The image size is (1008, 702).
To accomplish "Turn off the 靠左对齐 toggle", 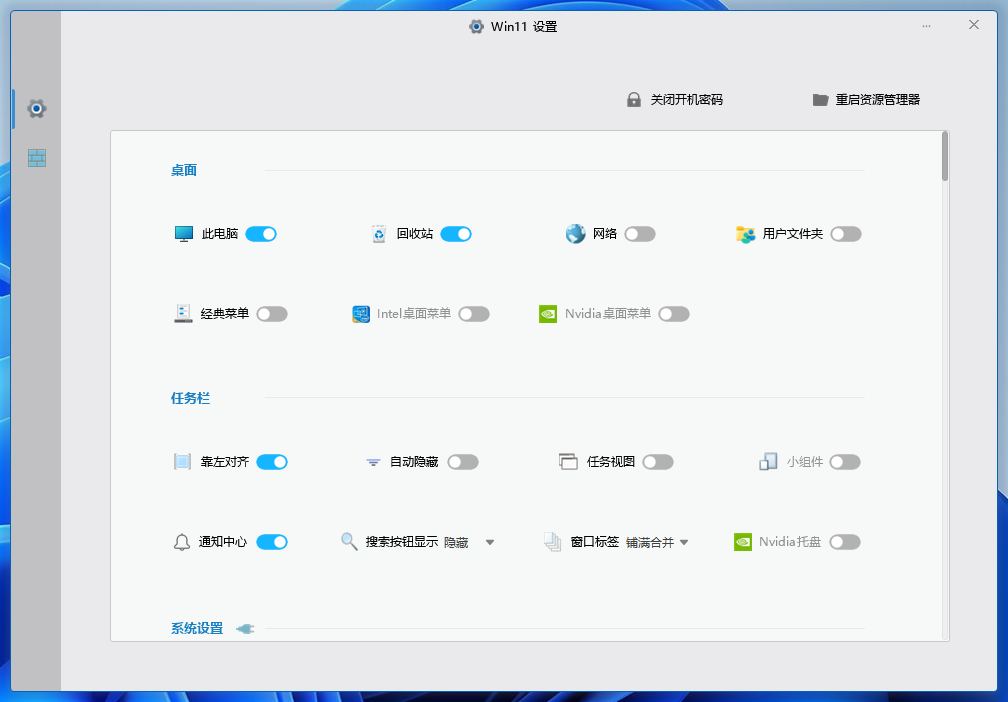I will pos(272,462).
